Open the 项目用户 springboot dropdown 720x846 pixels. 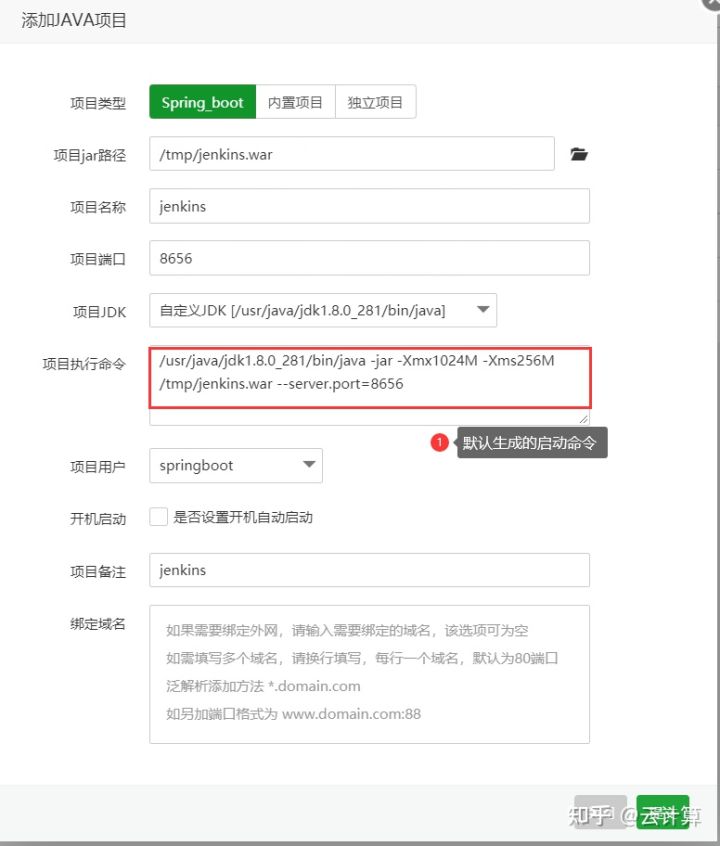(x=236, y=465)
